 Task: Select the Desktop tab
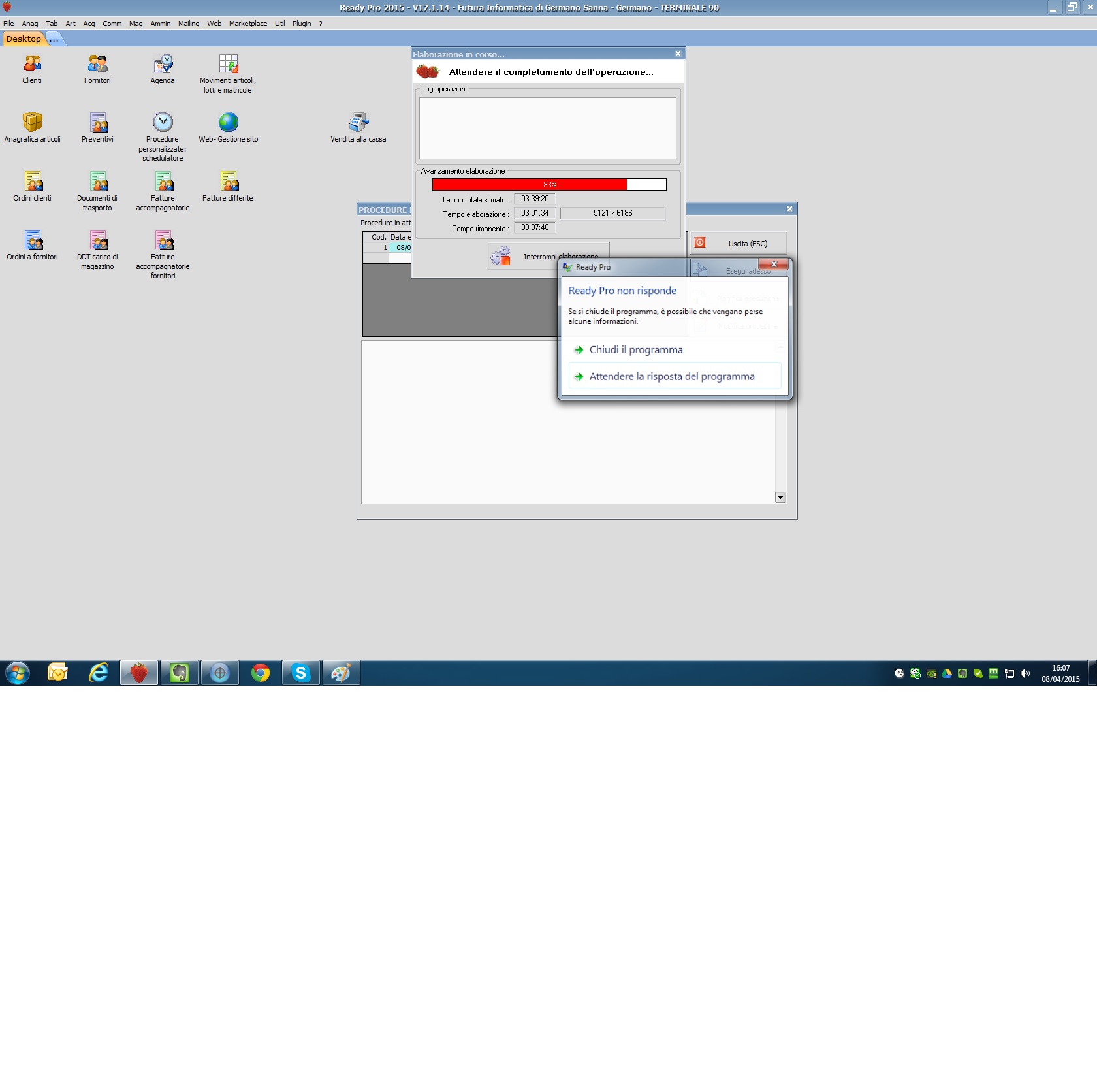(24, 39)
